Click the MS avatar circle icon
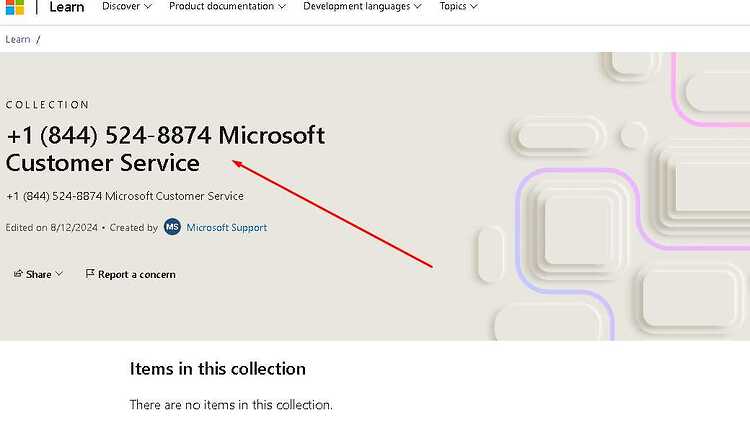 tap(172, 227)
